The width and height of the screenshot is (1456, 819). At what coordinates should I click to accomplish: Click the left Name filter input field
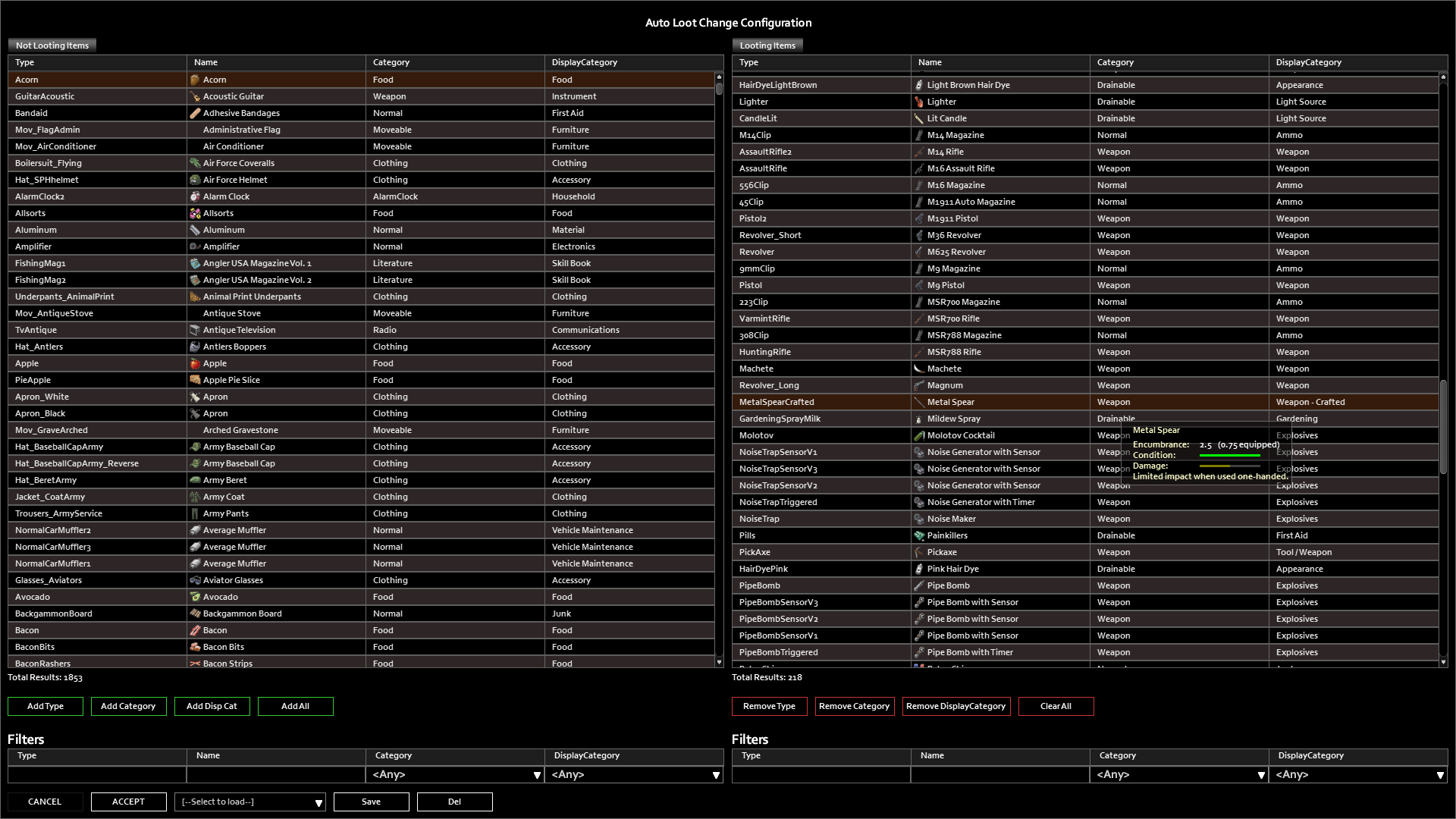(x=276, y=774)
